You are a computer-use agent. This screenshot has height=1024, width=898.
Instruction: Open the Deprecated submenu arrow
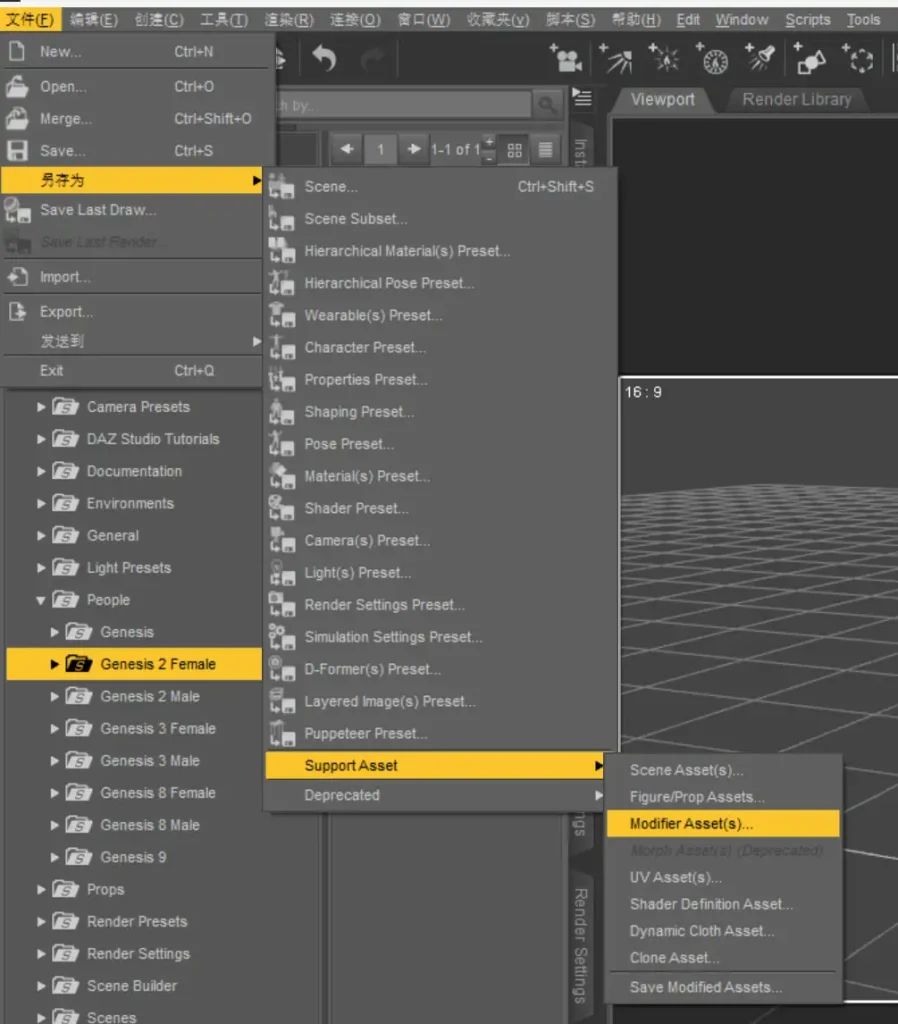(598, 795)
